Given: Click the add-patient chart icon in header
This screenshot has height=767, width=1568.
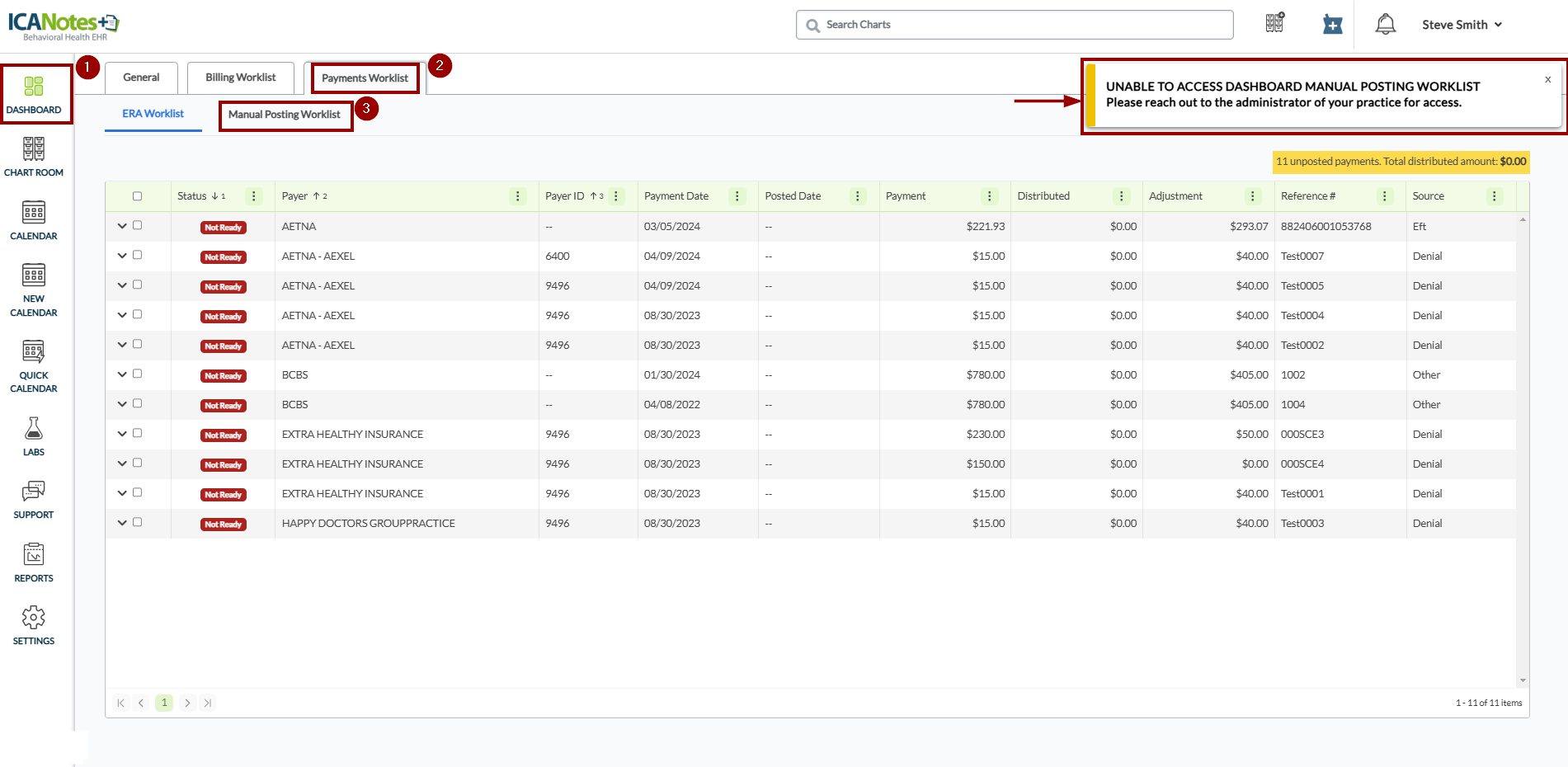Looking at the screenshot, I should tap(1332, 25).
